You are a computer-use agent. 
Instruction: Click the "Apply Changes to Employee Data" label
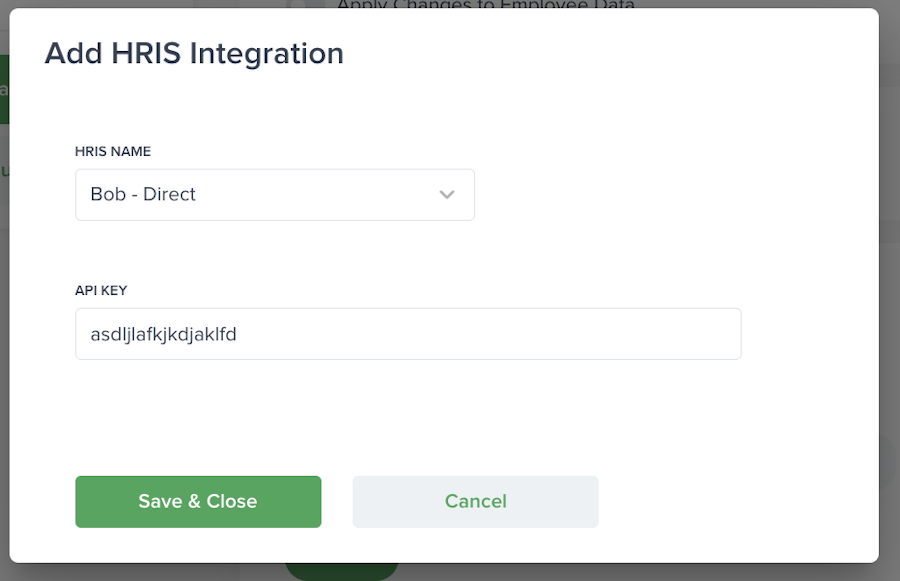[x=485, y=4]
